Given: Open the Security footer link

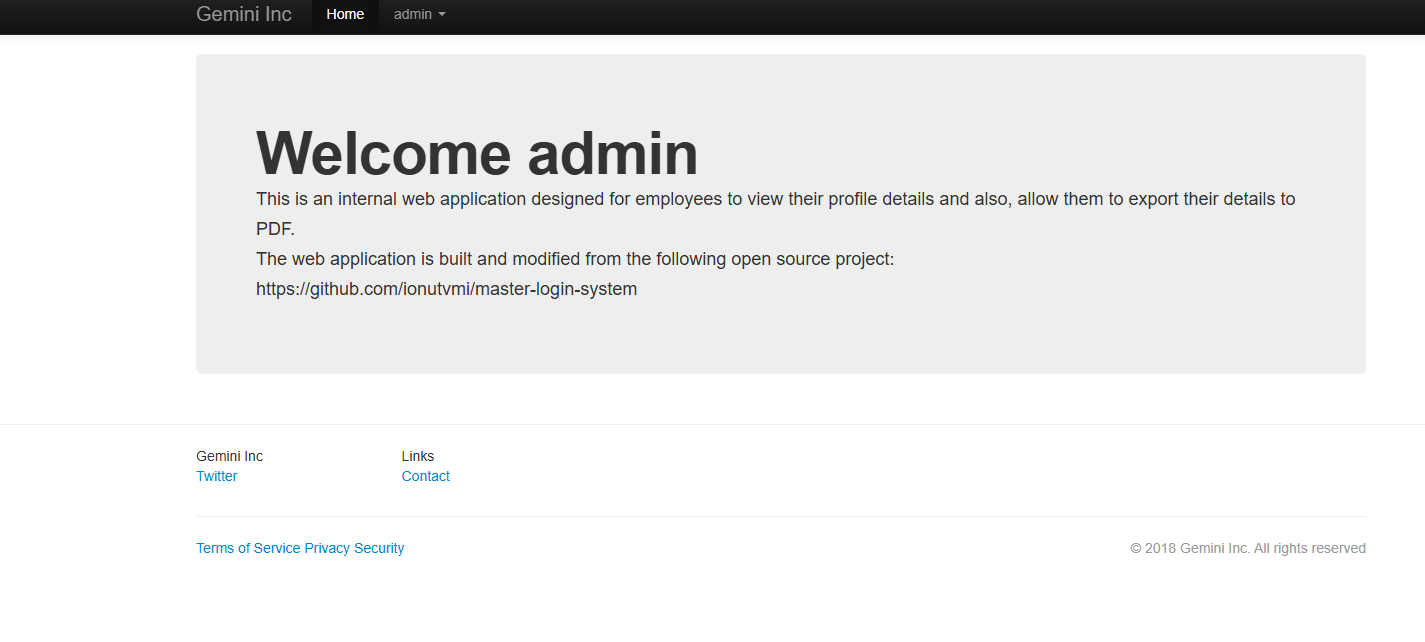Looking at the screenshot, I should coord(379,548).
